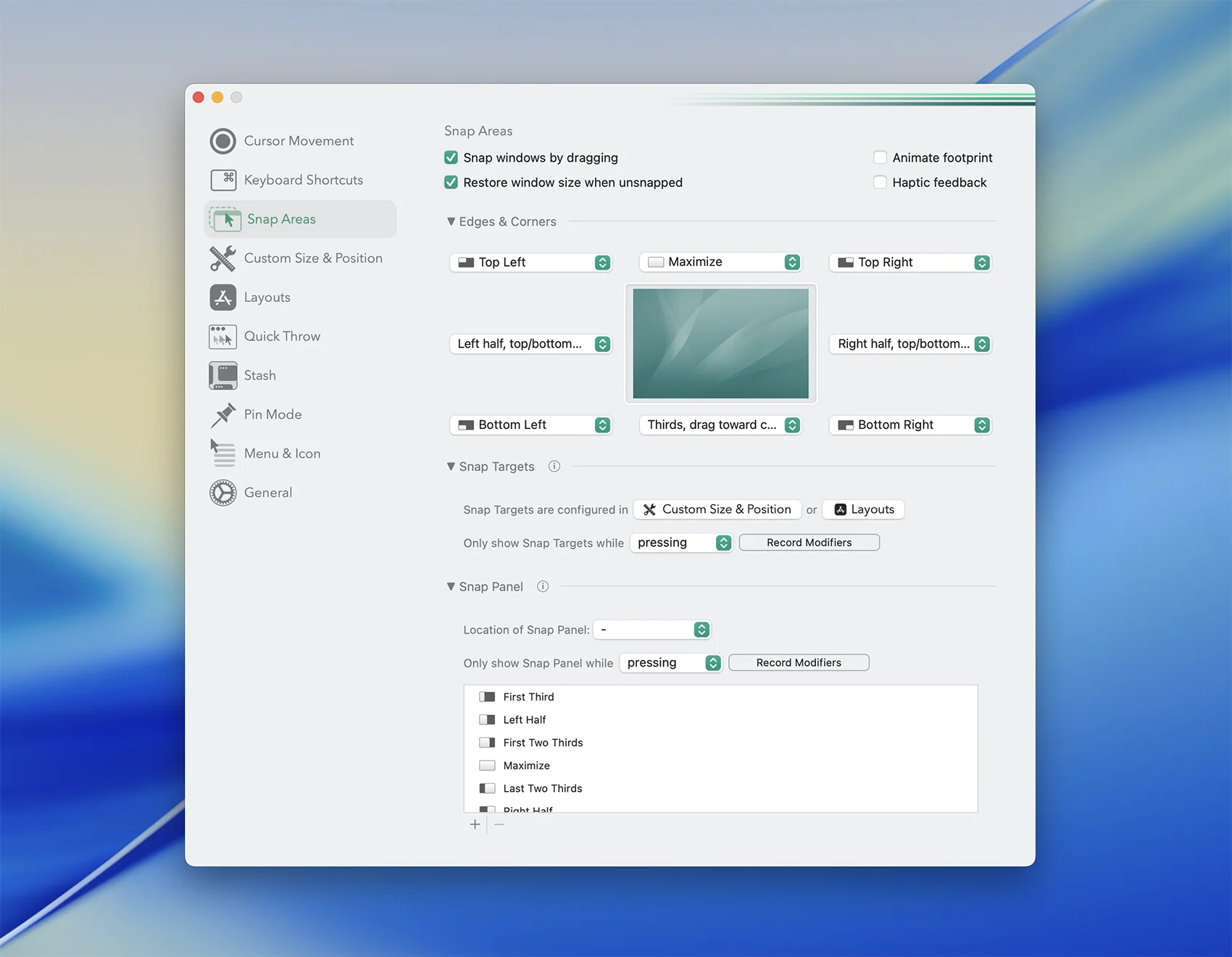
Task: Turn on Haptic feedback checkbox
Action: (880, 183)
